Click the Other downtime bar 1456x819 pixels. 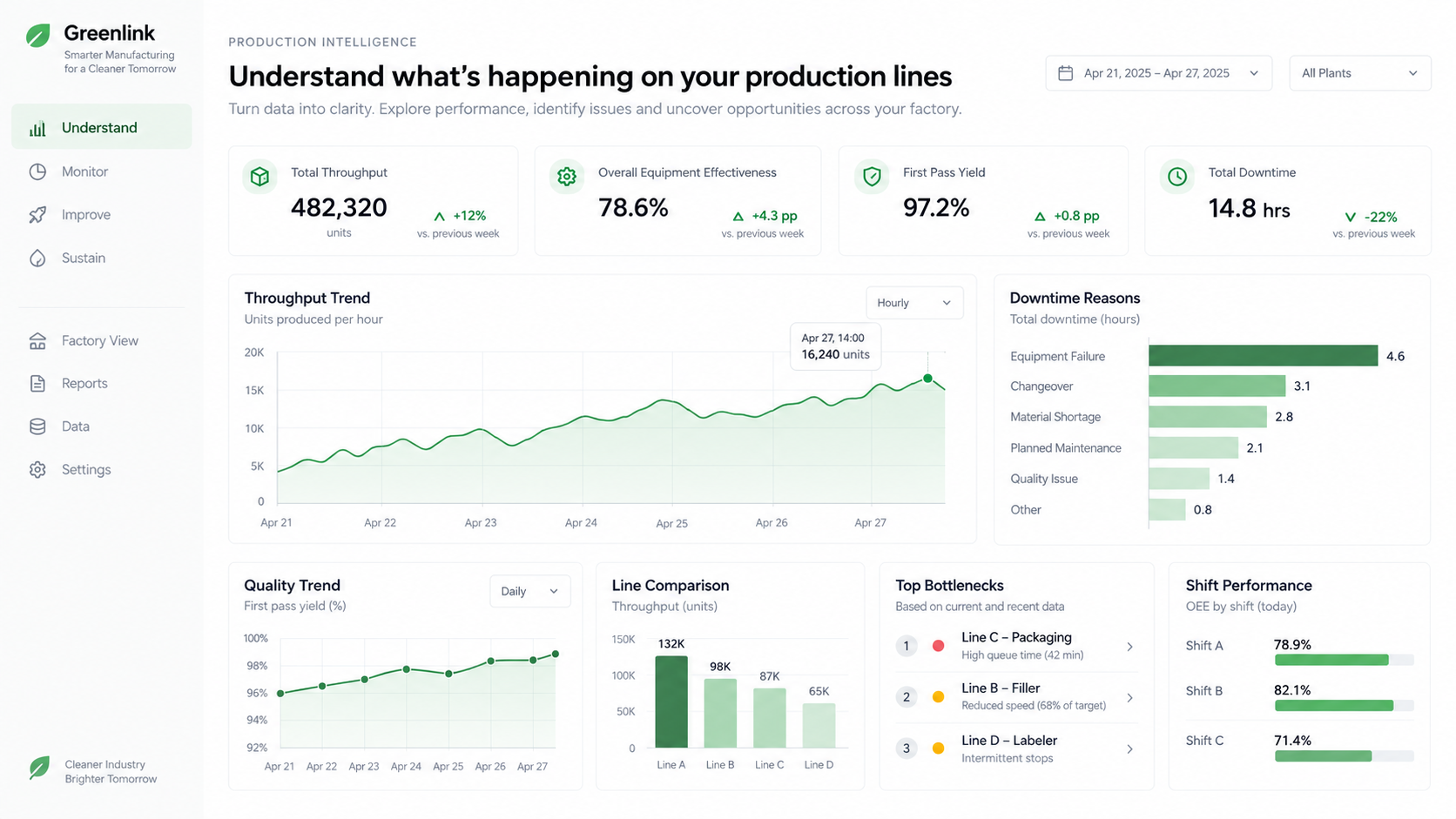pyautogui.click(x=1167, y=509)
